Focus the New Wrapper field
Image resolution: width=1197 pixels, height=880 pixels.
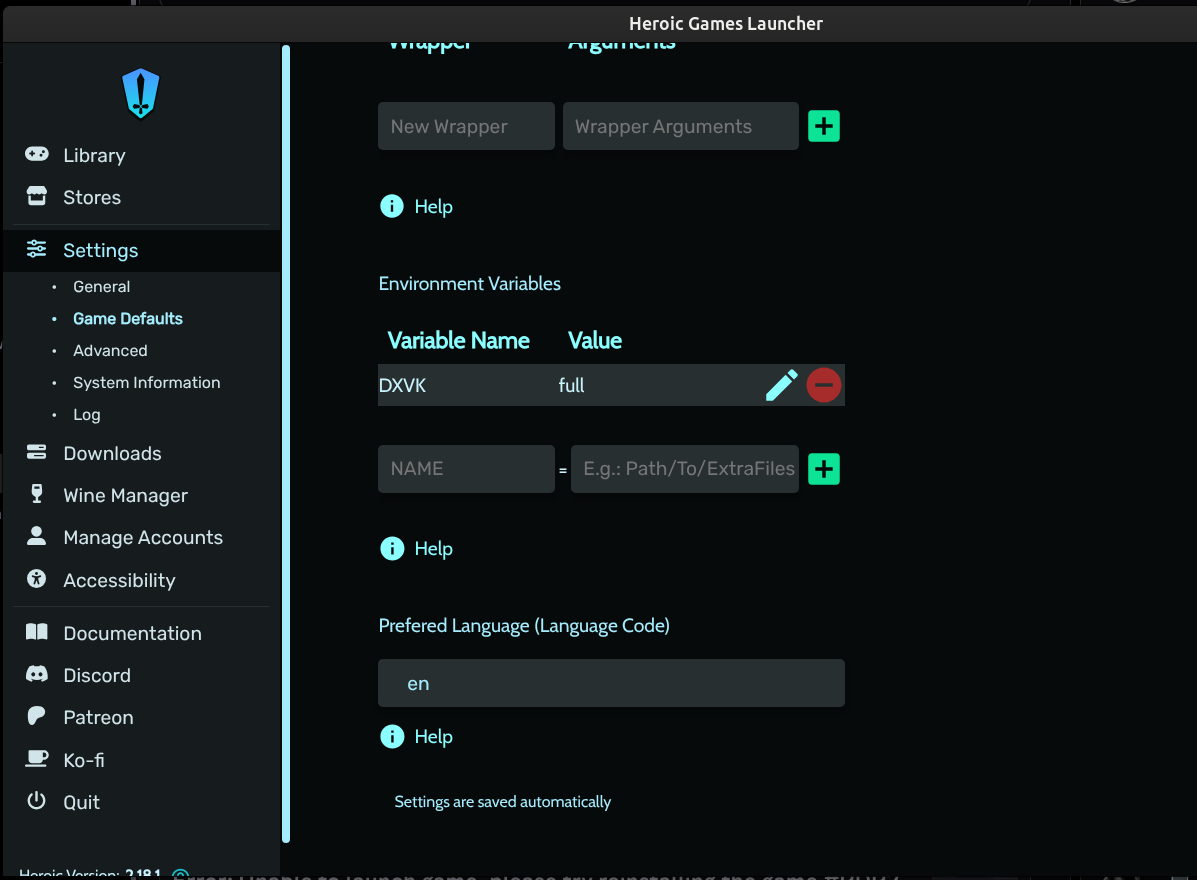pos(466,126)
